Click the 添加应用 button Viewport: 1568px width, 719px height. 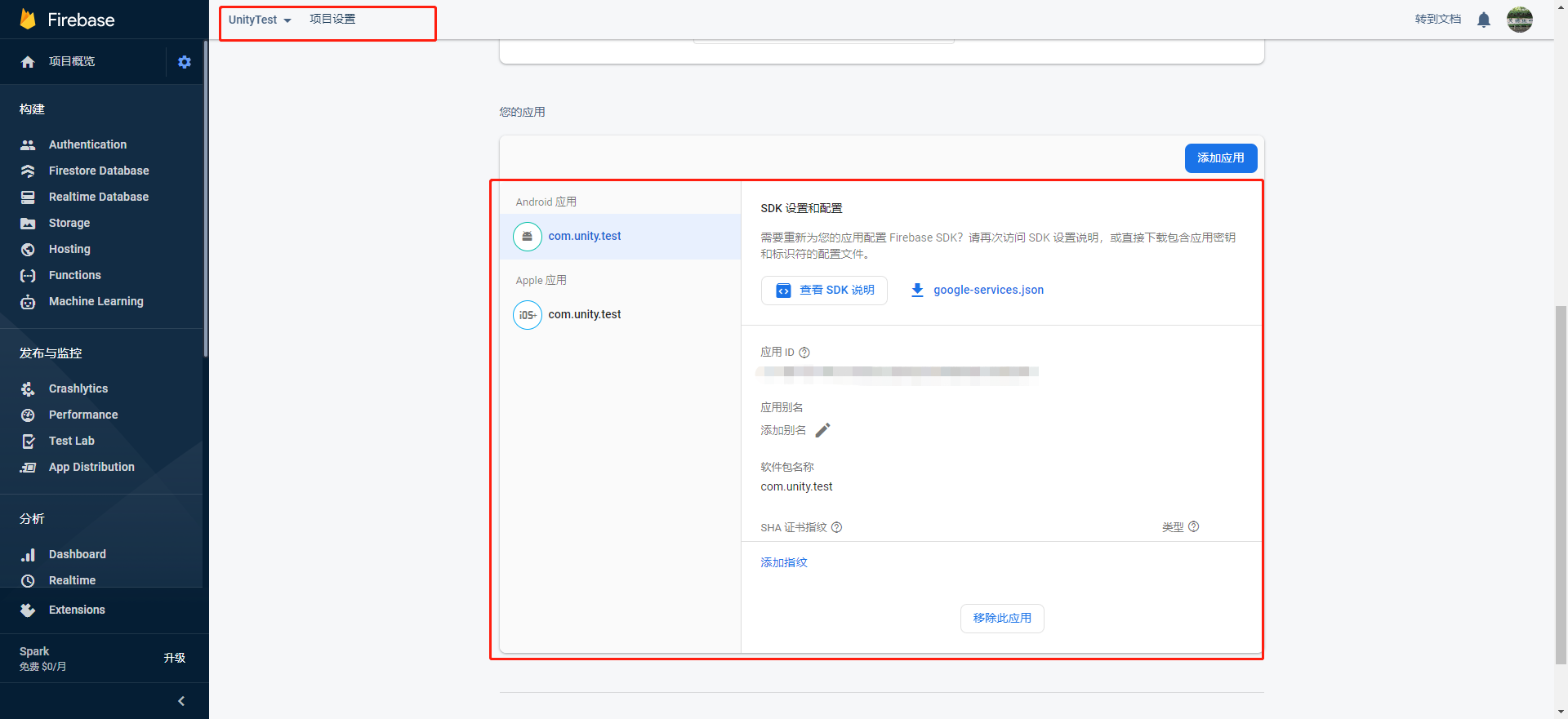[1221, 158]
